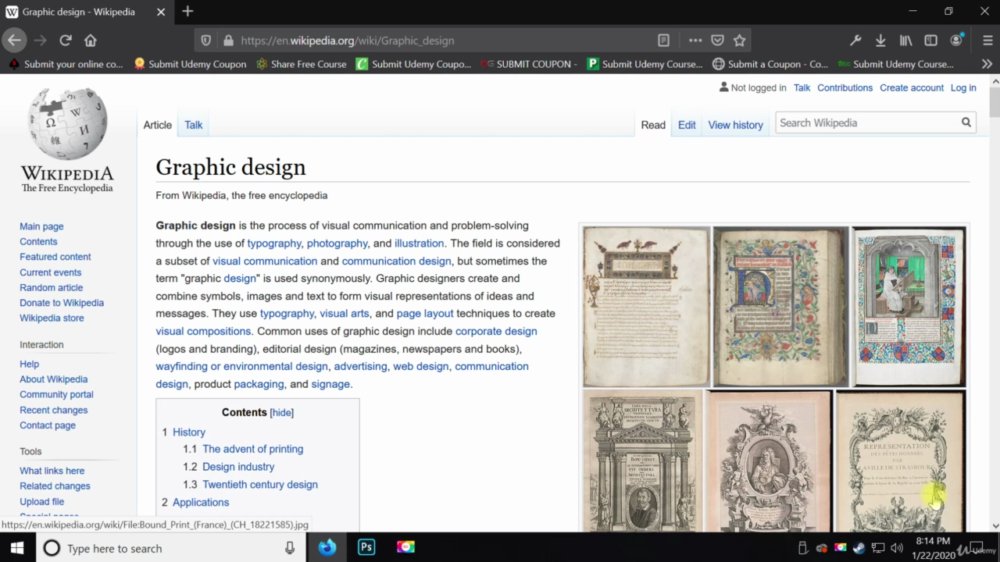Click Cortana microphone icon in taskbar
Screen dimensions: 1000x562
[290, 547]
